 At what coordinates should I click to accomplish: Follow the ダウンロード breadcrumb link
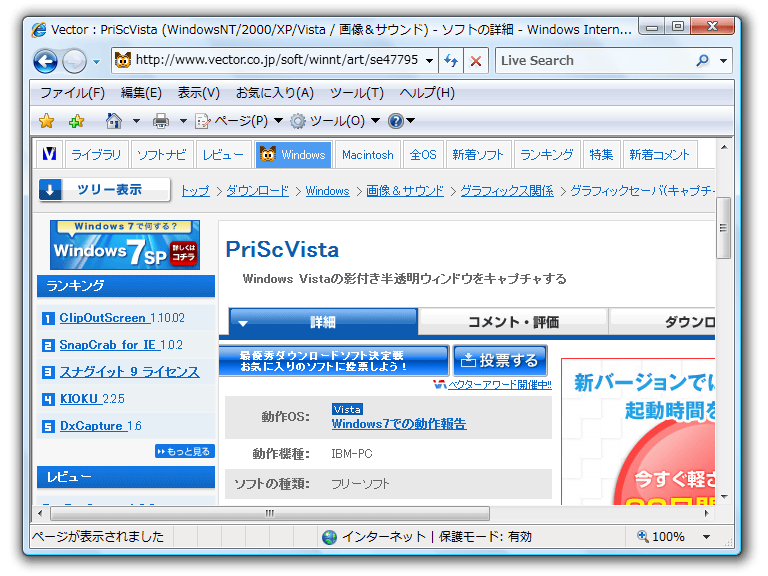click(258, 191)
